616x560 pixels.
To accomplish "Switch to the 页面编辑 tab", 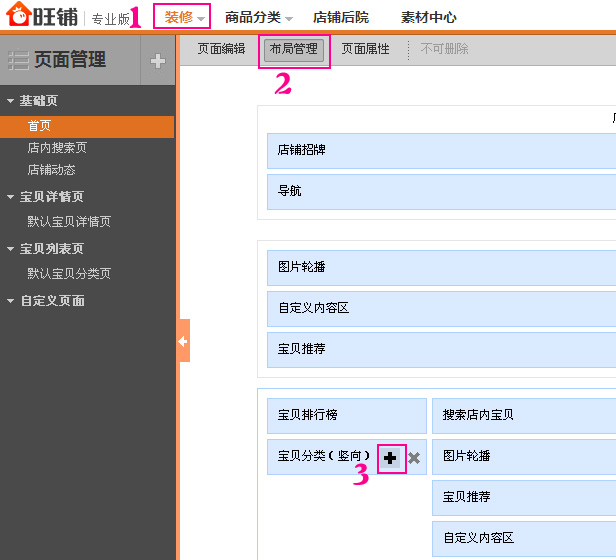I will coord(221,49).
